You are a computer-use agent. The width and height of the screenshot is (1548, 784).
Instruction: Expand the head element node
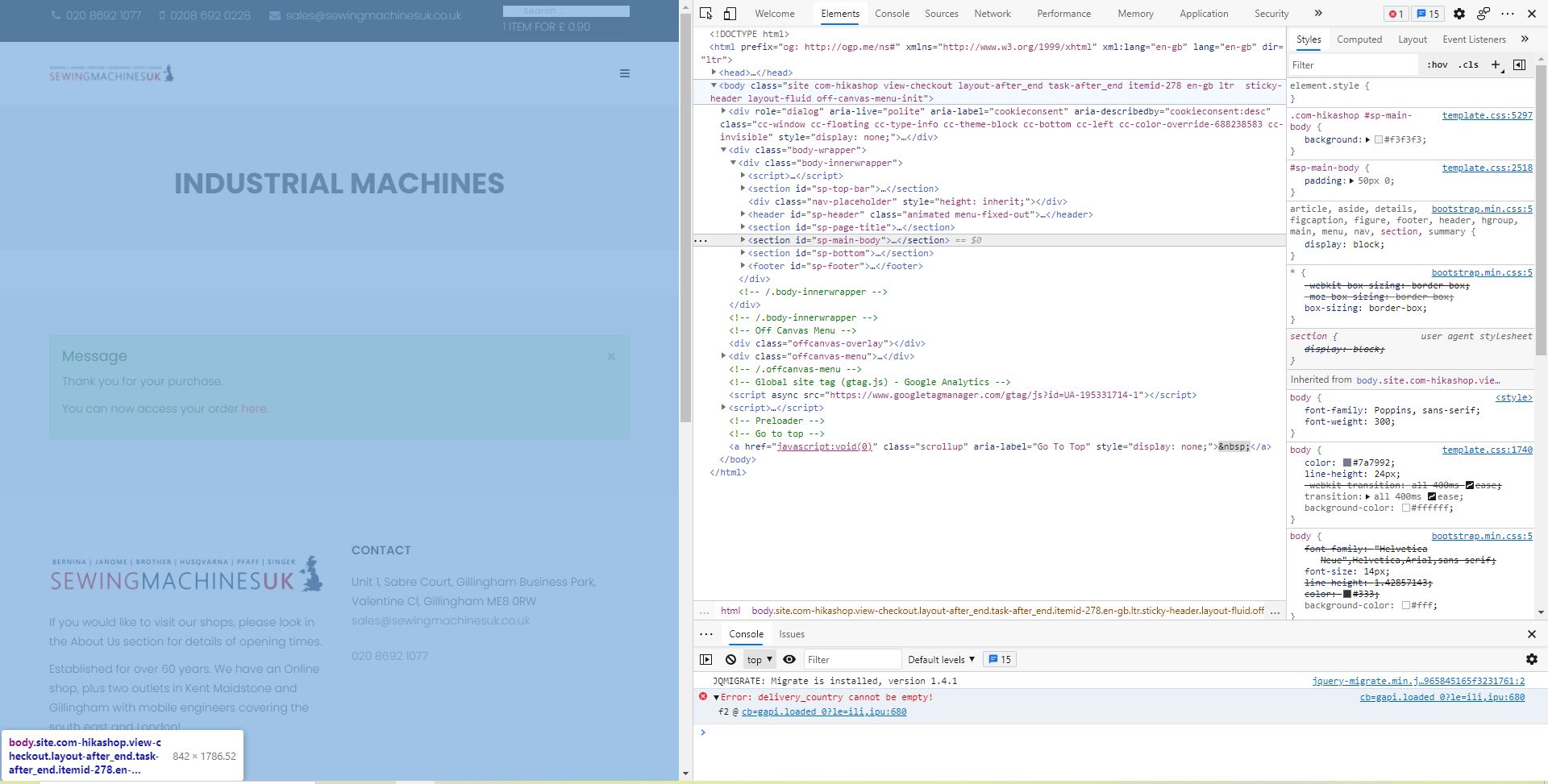coord(714,73)
